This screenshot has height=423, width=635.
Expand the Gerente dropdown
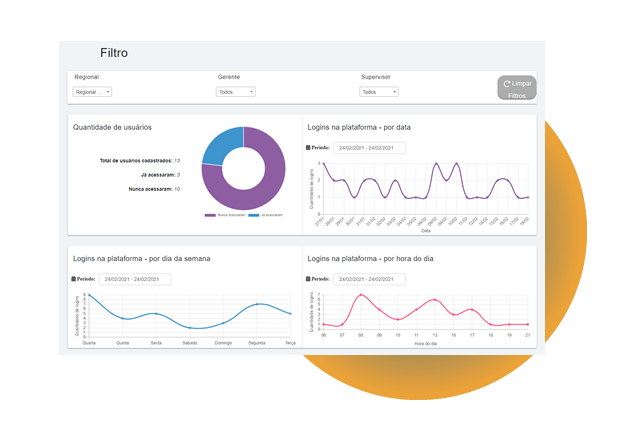236,92
